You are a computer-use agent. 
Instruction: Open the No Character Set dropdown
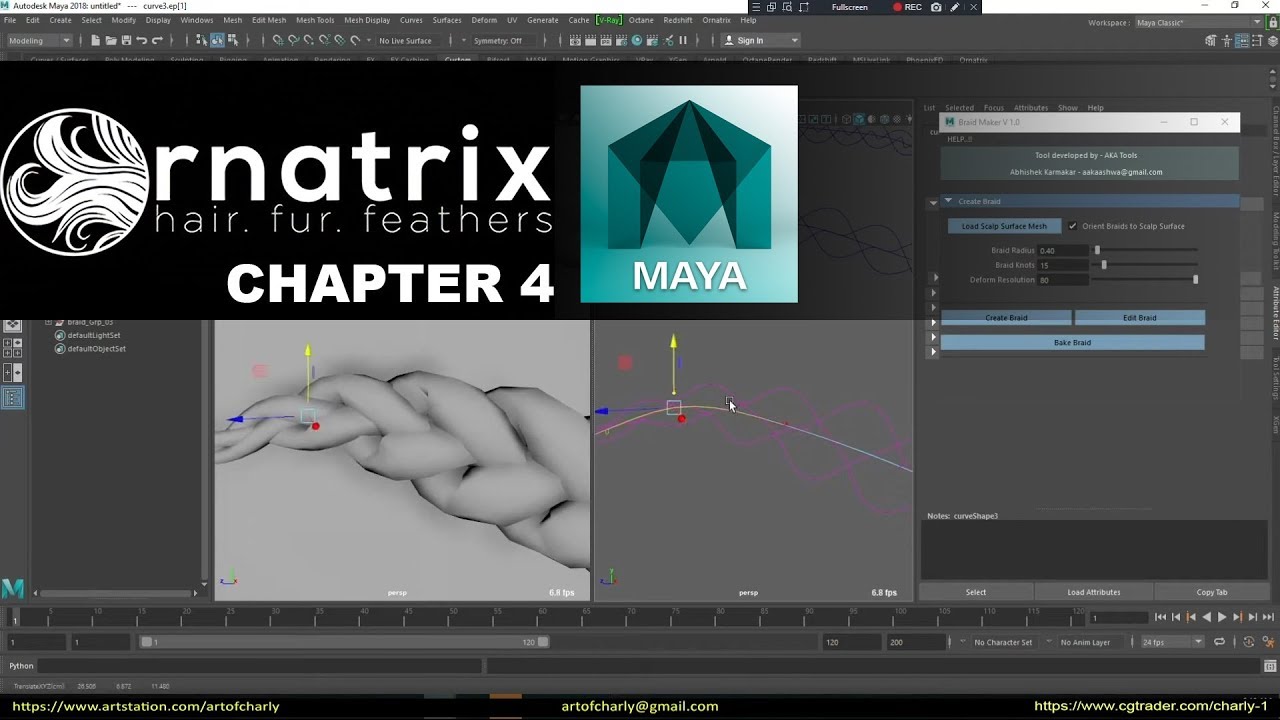pyautogui.click(x=1003, y=642)
